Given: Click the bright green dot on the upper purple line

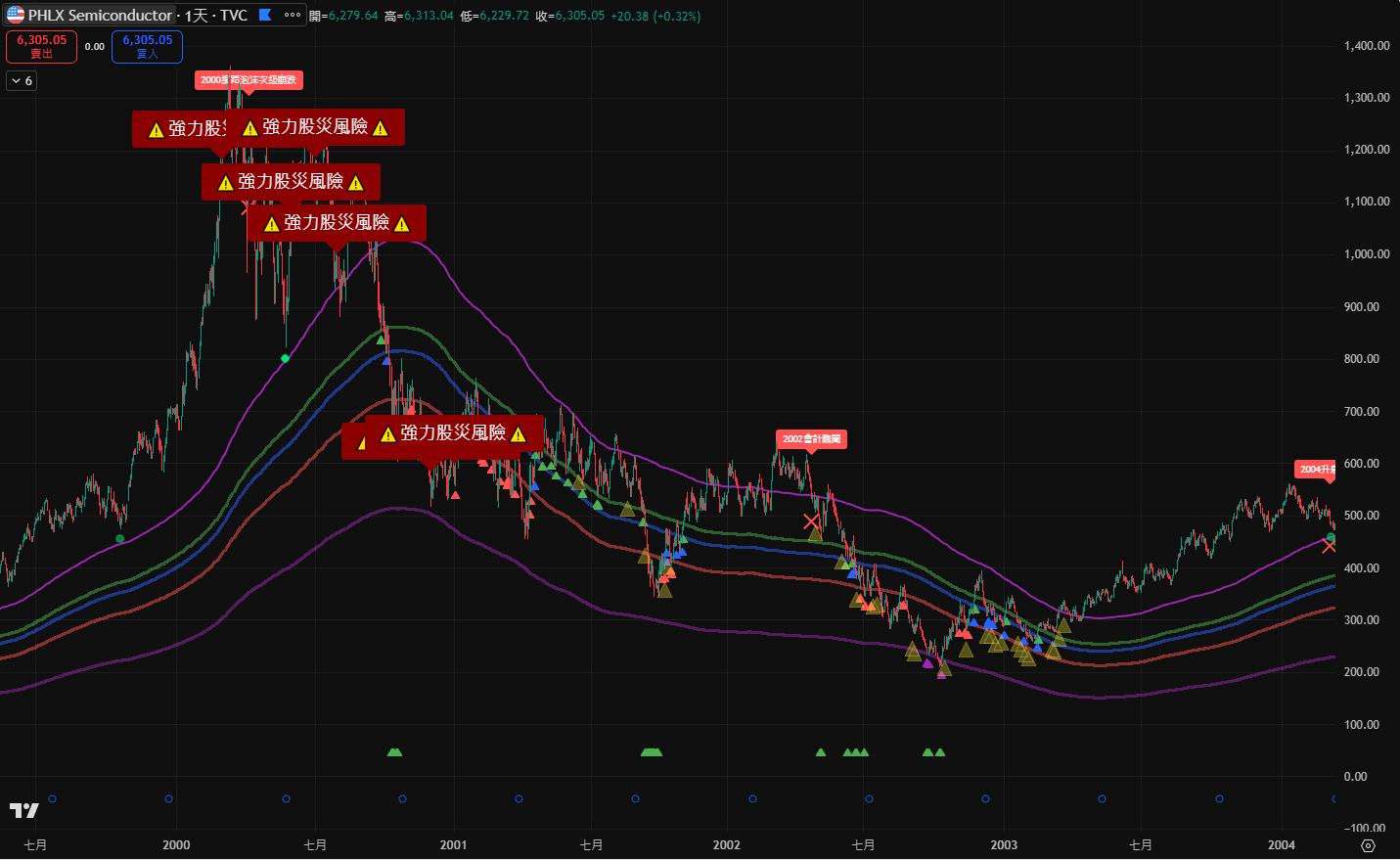Looking at the screenshot, I should 285,358.
